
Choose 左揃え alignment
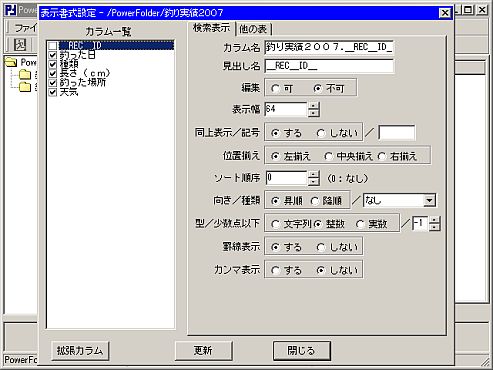pyautogui.click(x=275, y=156)
